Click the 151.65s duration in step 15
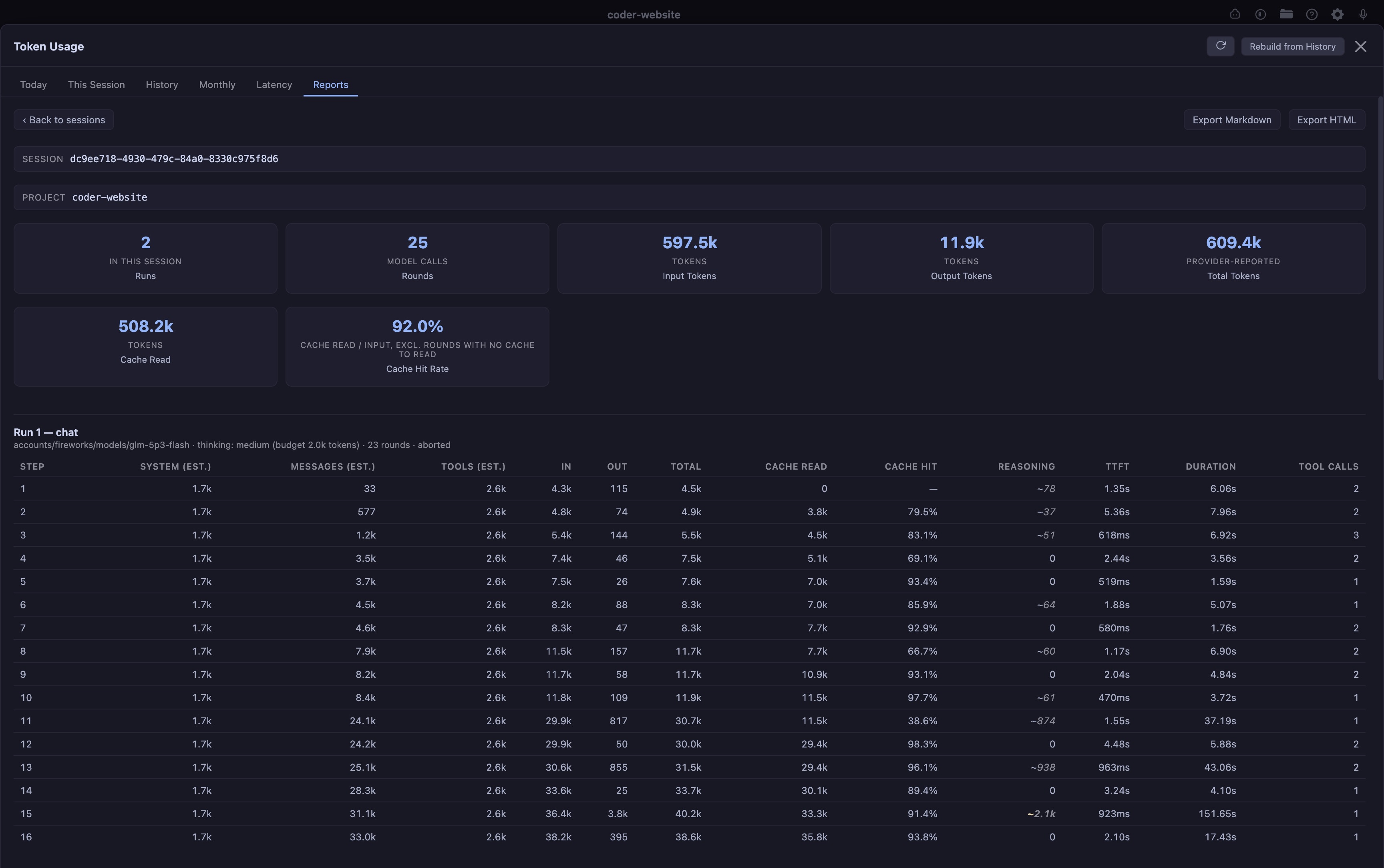1384x868 pixels. pyautogui.click(x=1217, y=814)
